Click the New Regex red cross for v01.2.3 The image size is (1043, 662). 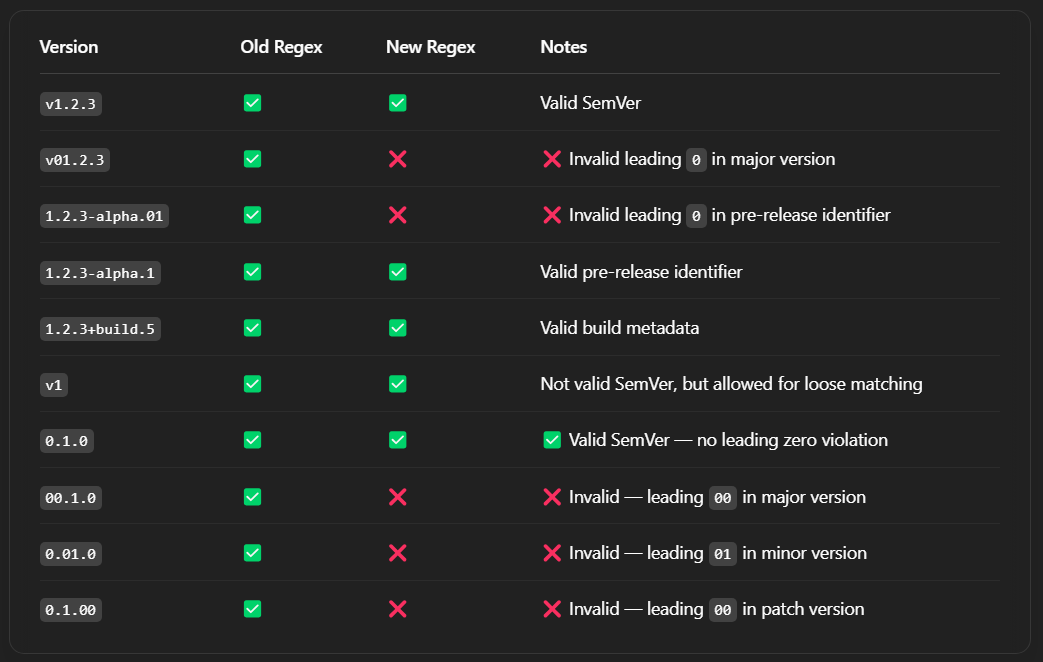coord(397,159)
